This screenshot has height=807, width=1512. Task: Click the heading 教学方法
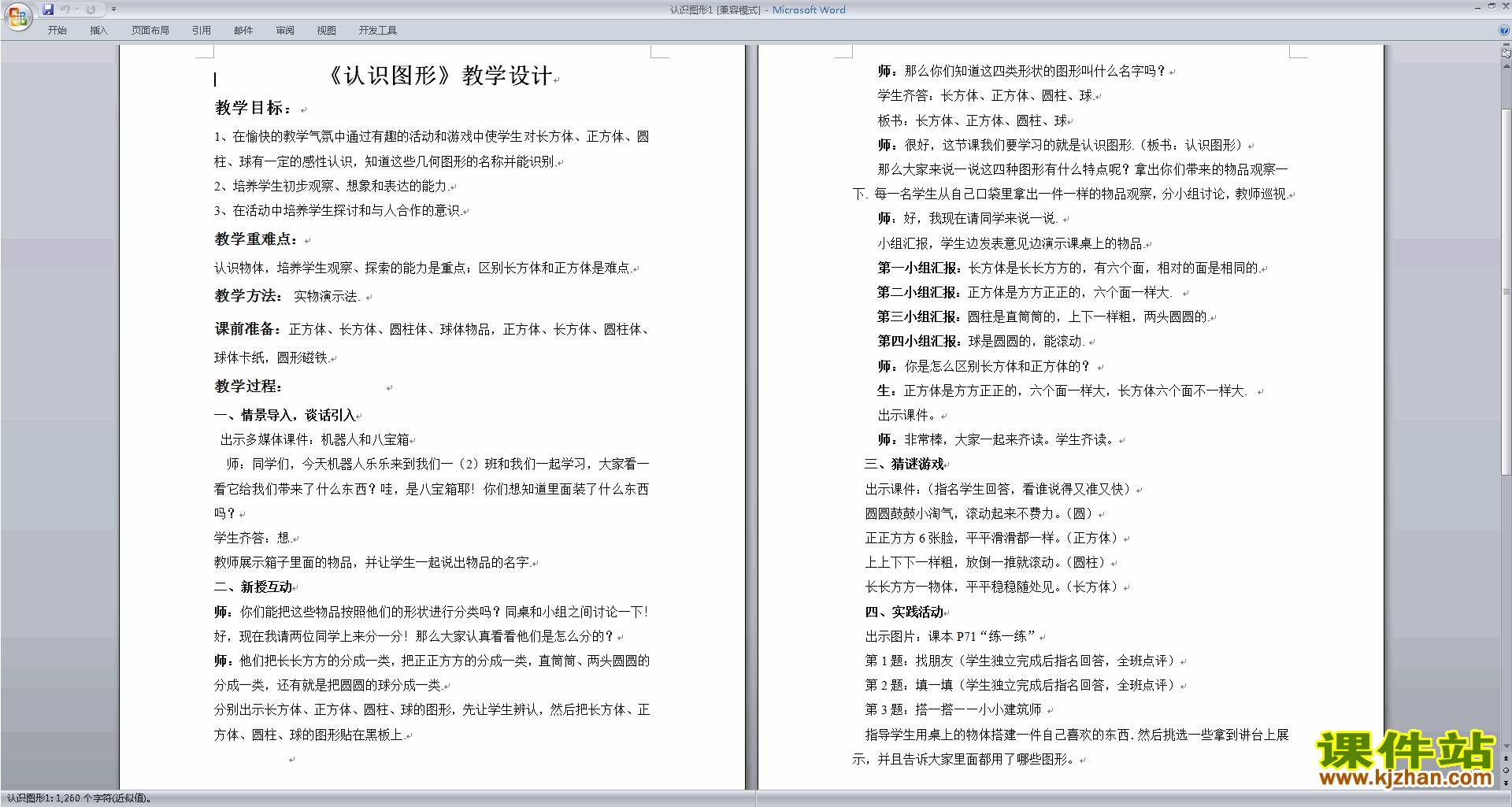pyautogui.click(x=248, y=295)
